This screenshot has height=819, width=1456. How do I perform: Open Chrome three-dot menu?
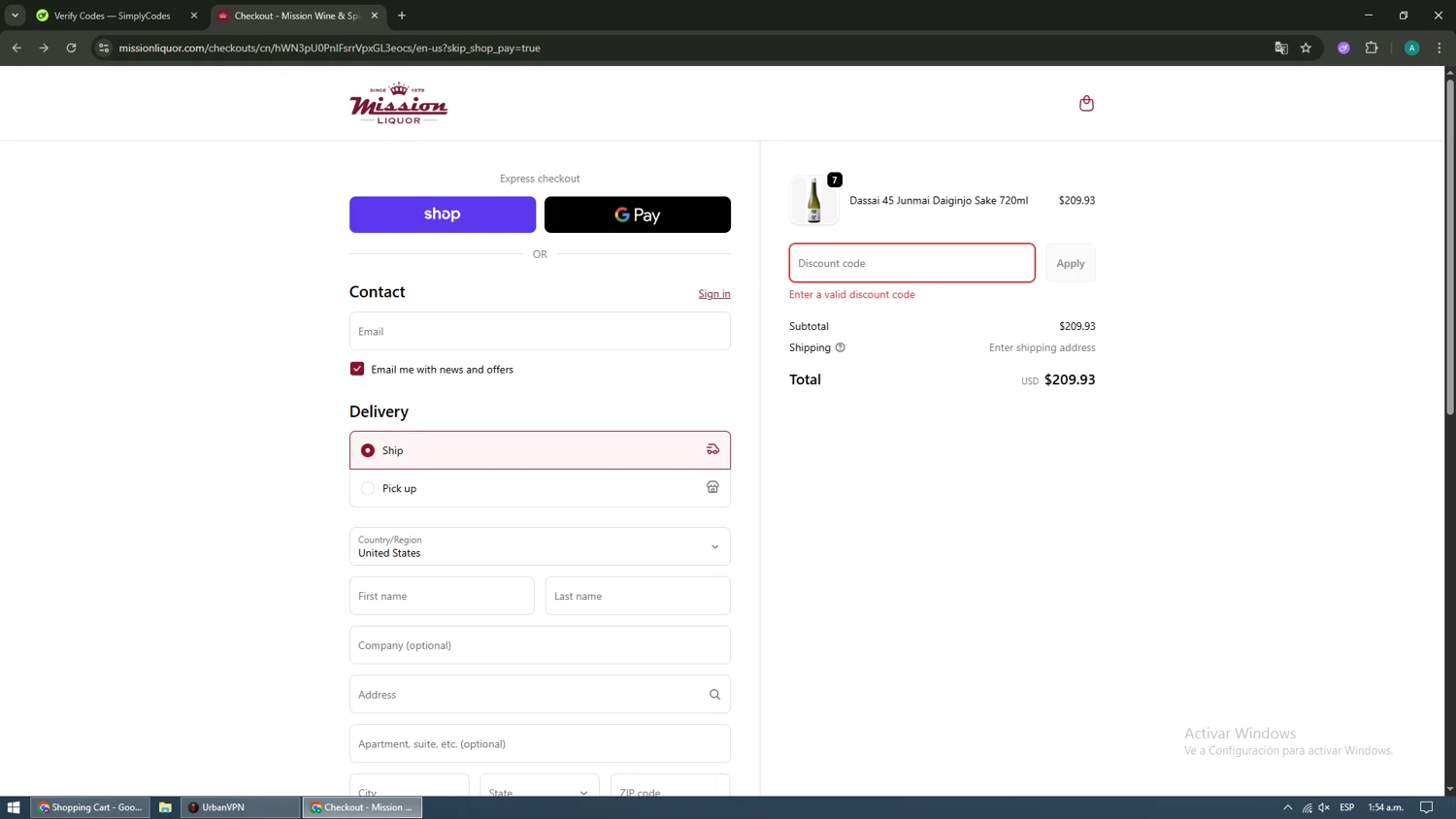point(1439,48)
